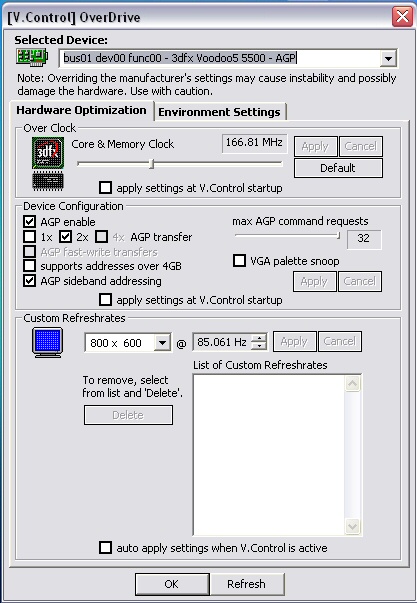Click the graphics card icon beside Selected Device
Viewport: 417px width, 603px height.
[x=32, y=57]
